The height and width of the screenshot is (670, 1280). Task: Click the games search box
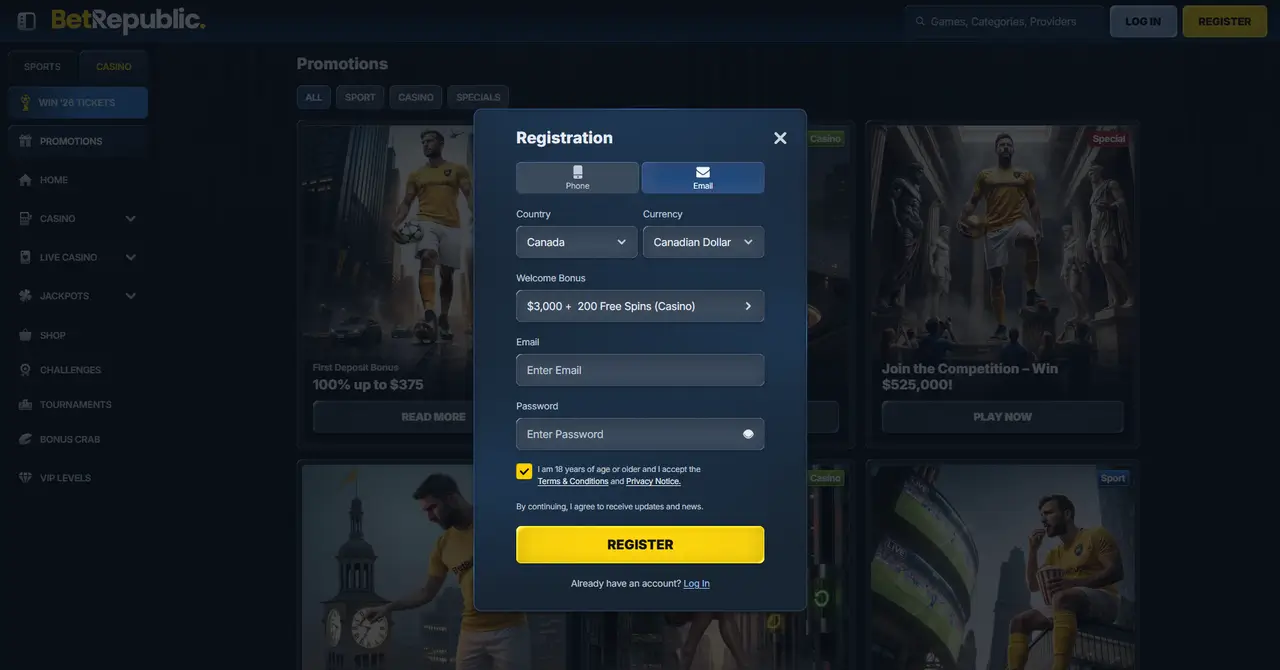pyautogui.click(x=1005, y=21)
